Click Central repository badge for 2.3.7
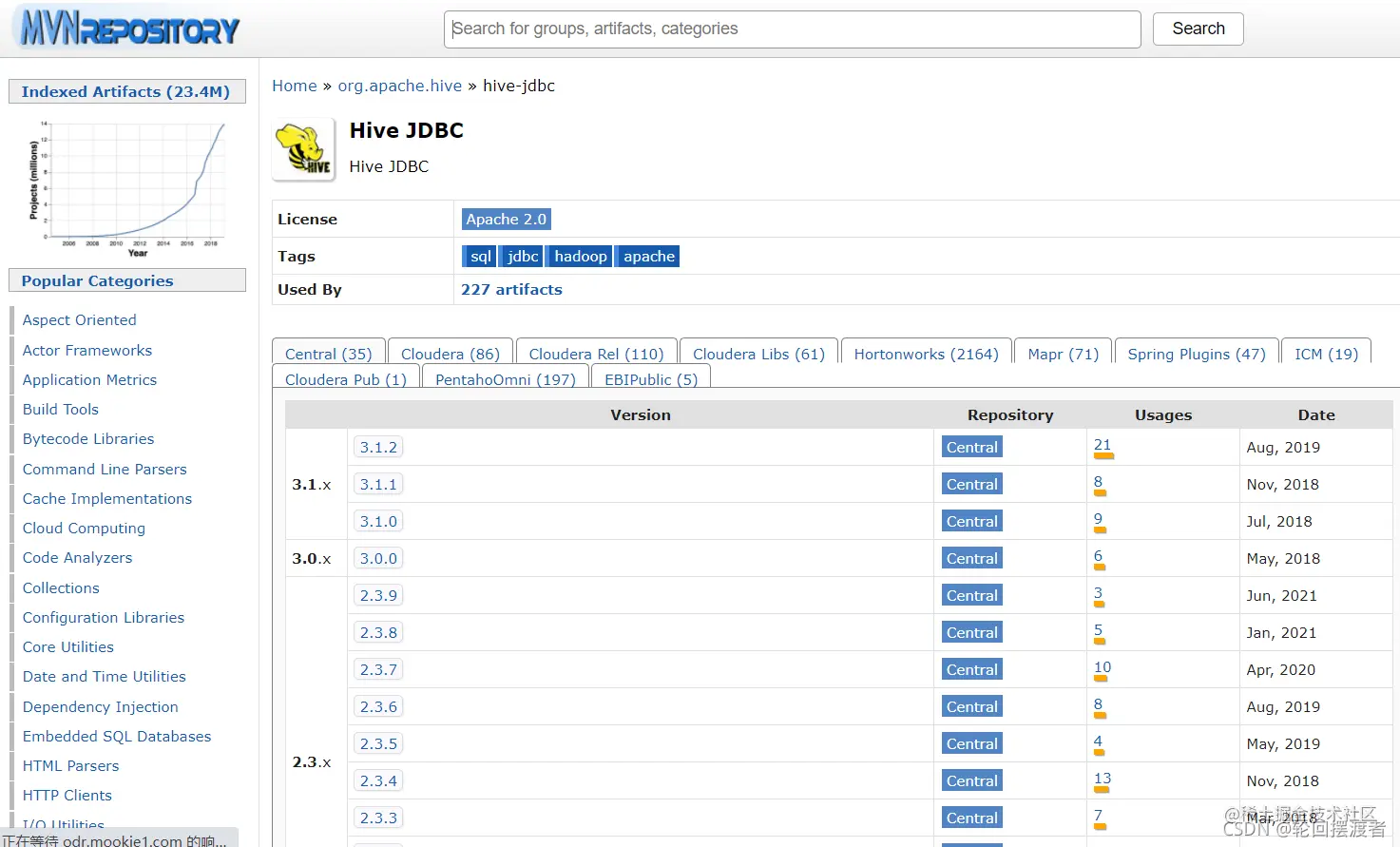The height and width of the screenshot is (847, 1400). coord(971,669)
